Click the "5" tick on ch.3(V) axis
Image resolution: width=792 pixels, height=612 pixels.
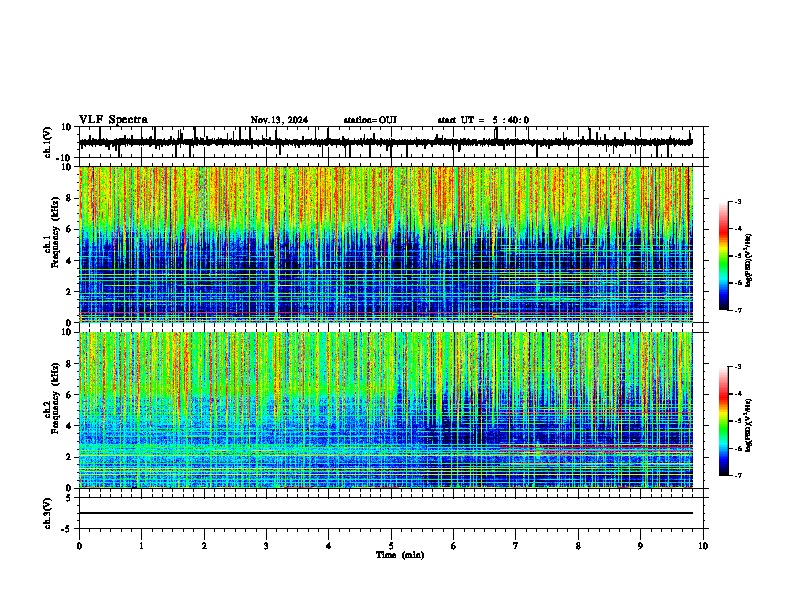pos(69,498)
